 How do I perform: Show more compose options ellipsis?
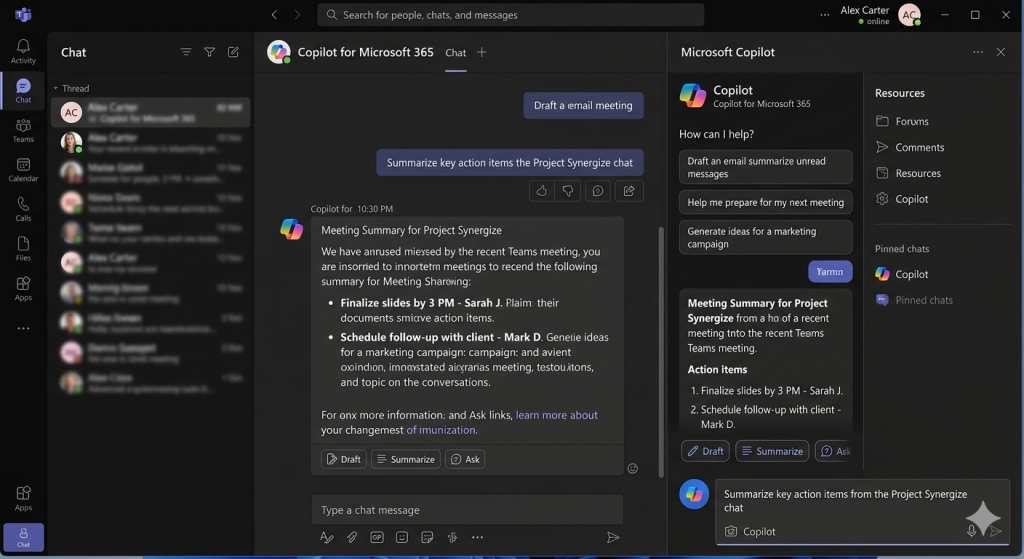(x=477, y=537)
